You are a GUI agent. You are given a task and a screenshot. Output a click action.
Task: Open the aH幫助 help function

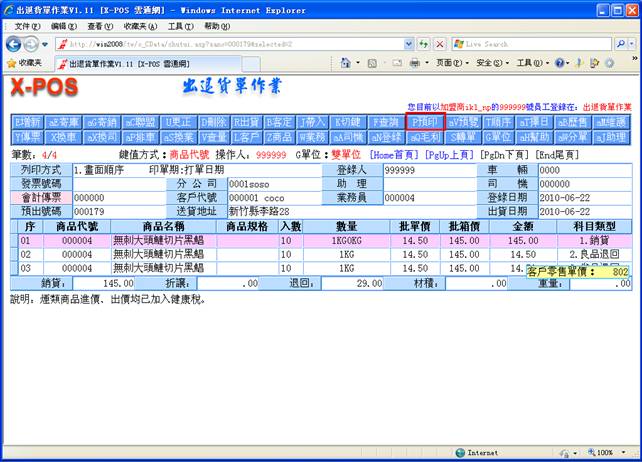pos(536,135)
